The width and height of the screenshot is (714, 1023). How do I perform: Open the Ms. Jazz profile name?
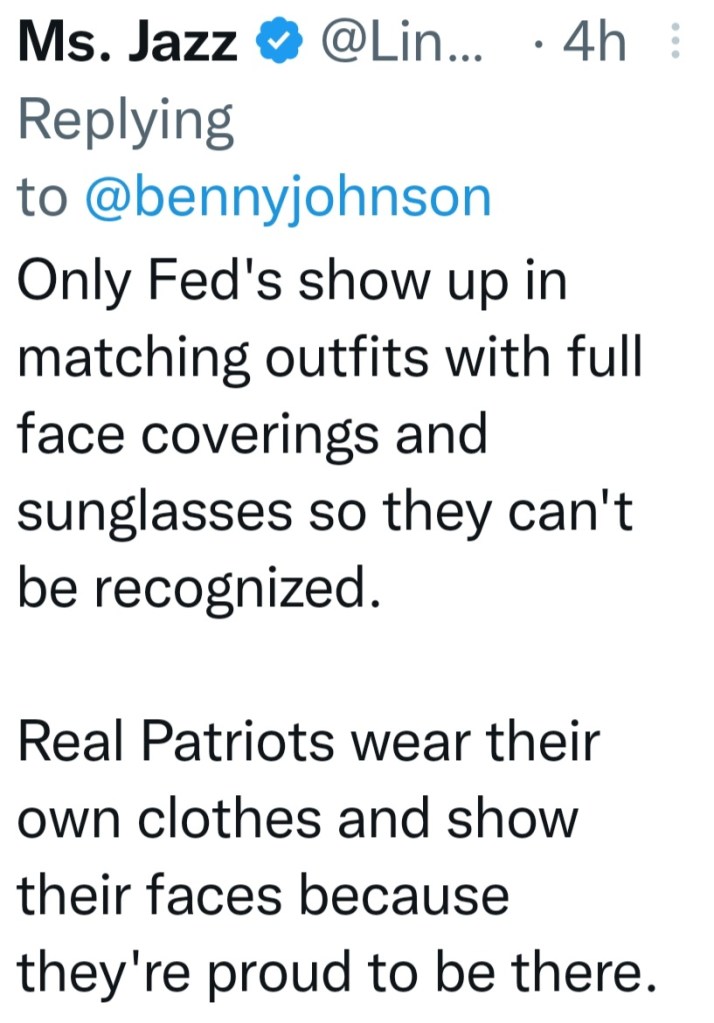point(128,43)
